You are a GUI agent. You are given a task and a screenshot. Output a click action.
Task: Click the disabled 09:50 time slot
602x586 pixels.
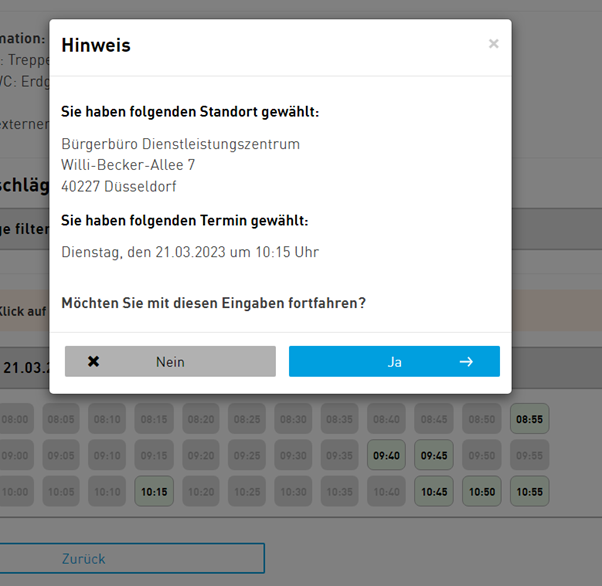pyautogui.click(x=482, y=455)
